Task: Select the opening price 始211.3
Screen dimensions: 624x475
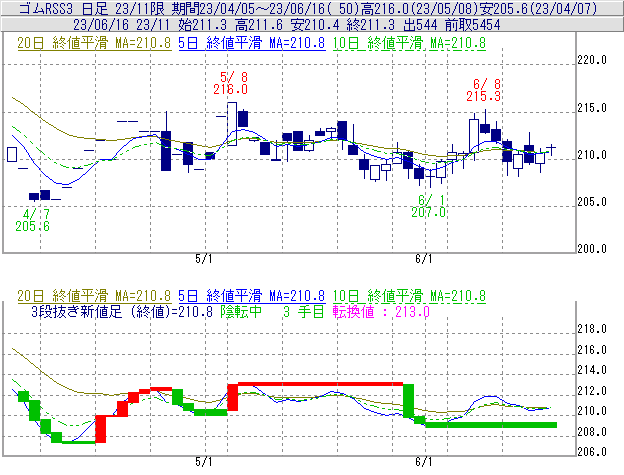Action: [202, 25]
